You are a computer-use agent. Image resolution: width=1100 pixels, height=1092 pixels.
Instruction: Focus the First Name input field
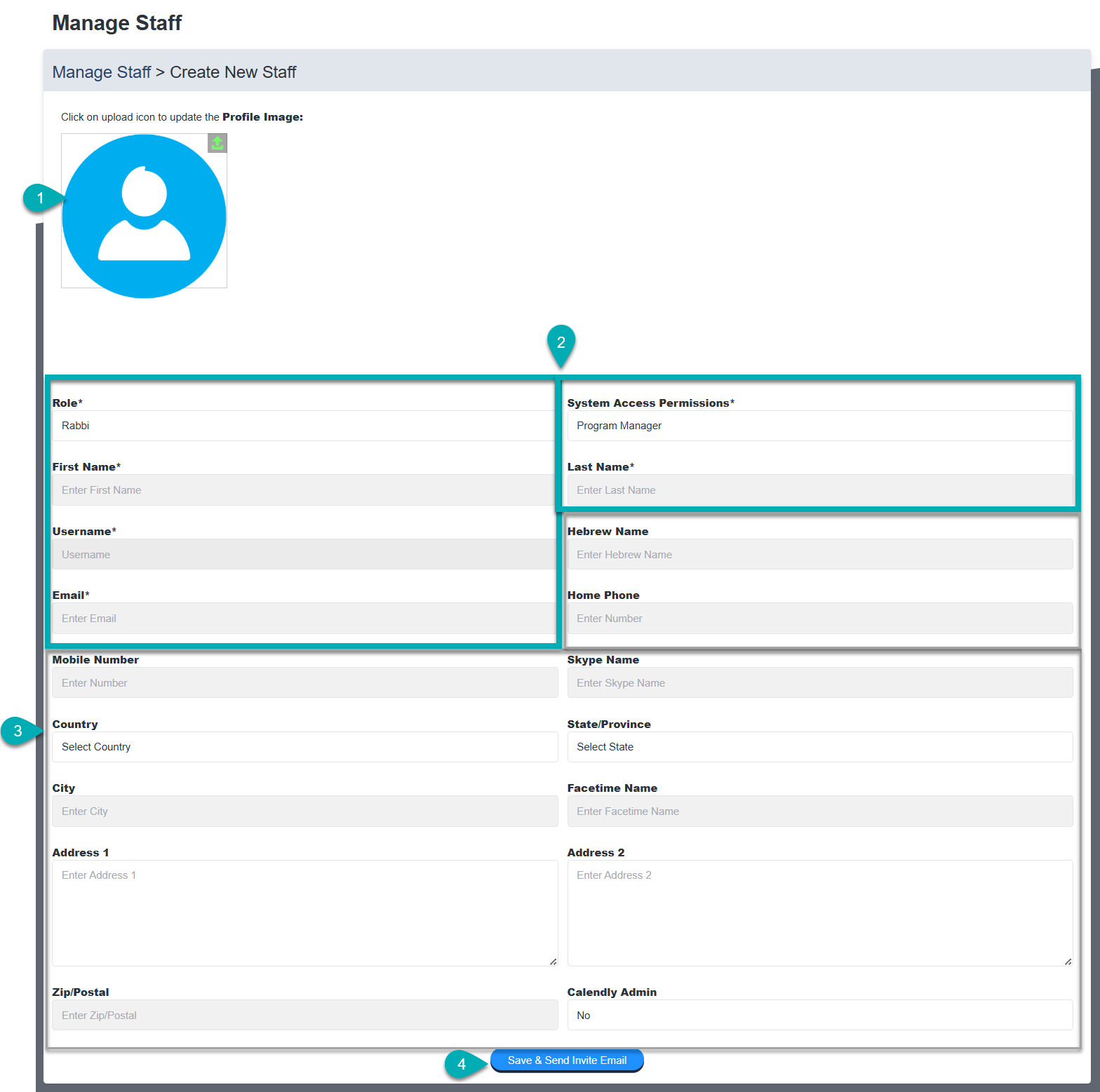click(x=303, y=490)
